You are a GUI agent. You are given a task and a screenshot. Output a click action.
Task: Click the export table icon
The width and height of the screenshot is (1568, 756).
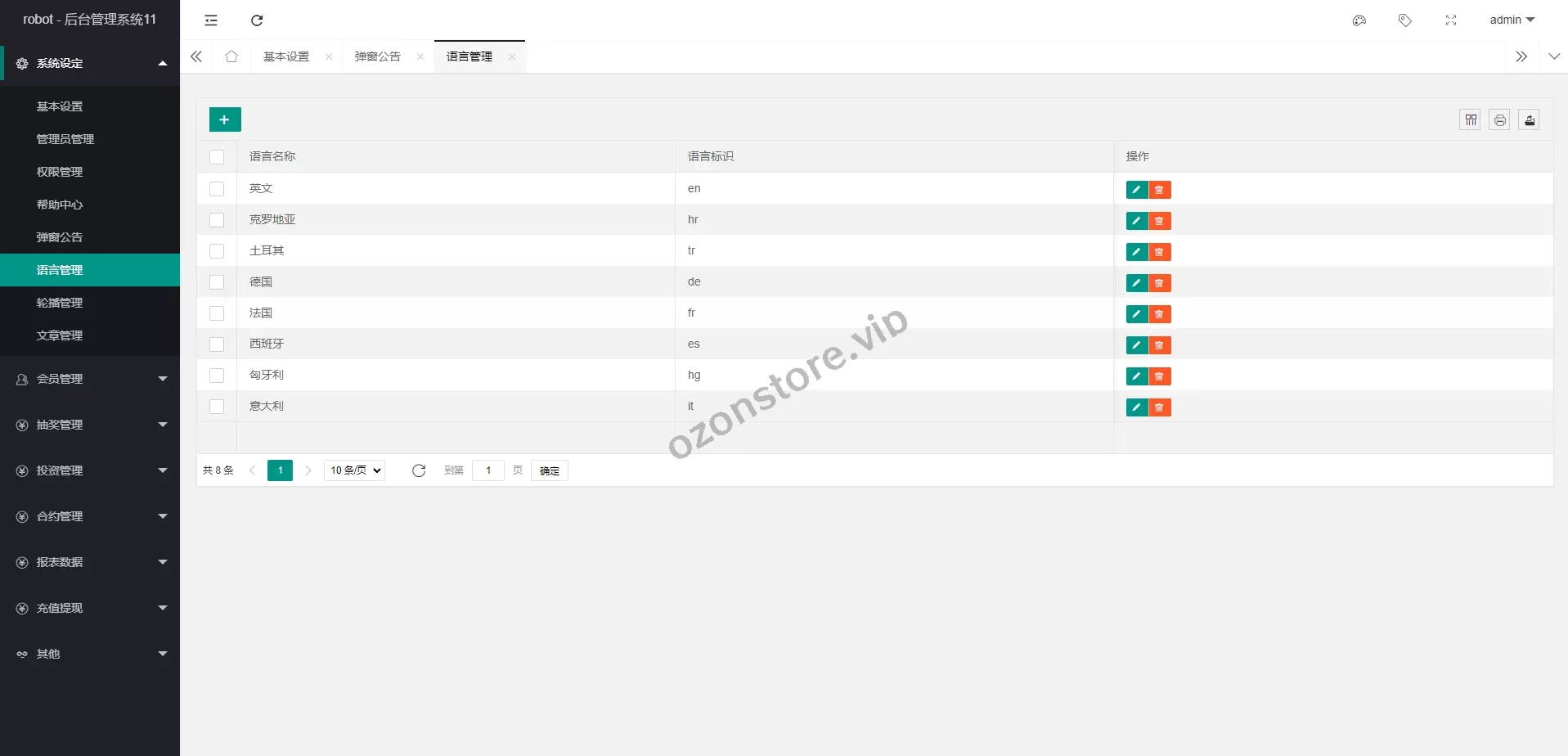click(1529, 120)
